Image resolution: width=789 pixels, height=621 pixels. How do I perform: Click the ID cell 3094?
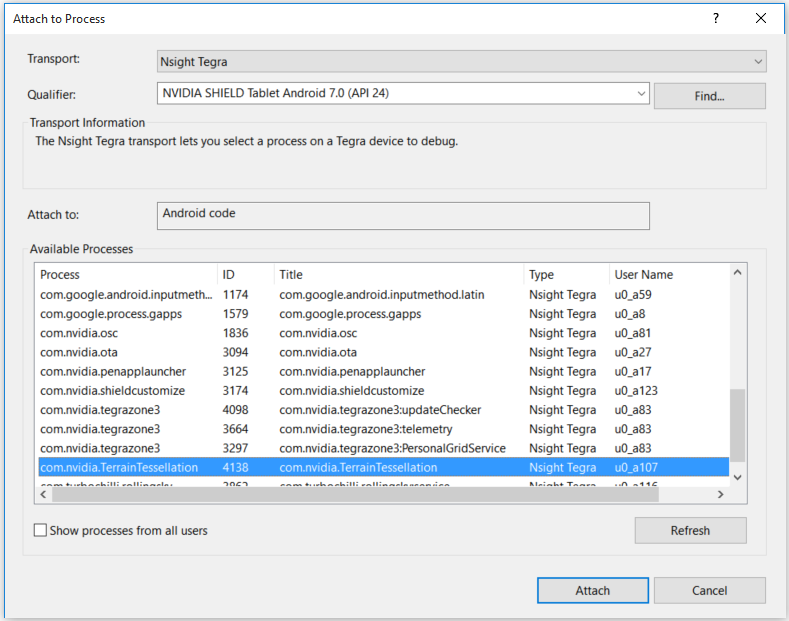[235, 352]
